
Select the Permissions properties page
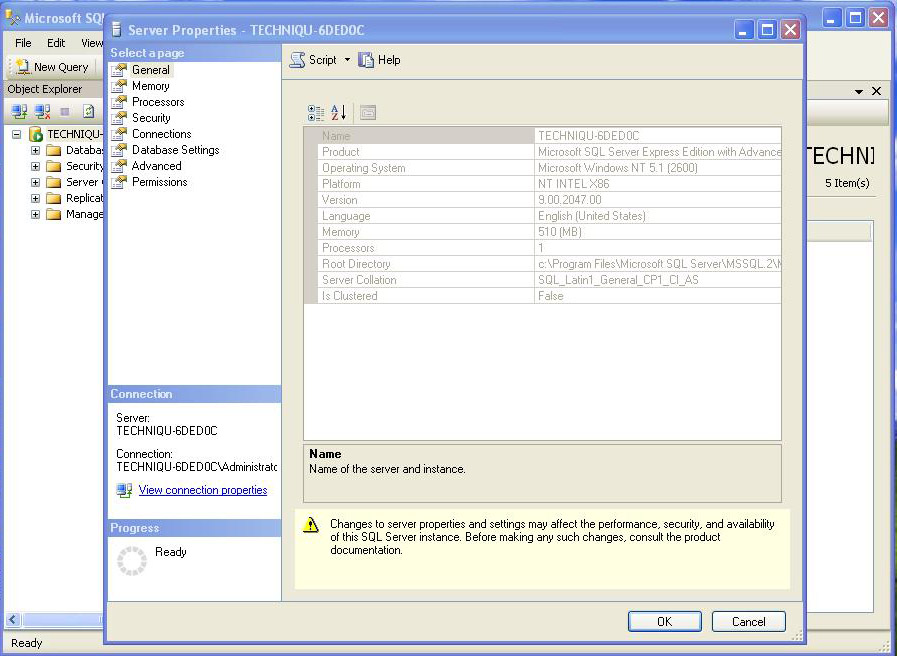[x=157, y=182]
